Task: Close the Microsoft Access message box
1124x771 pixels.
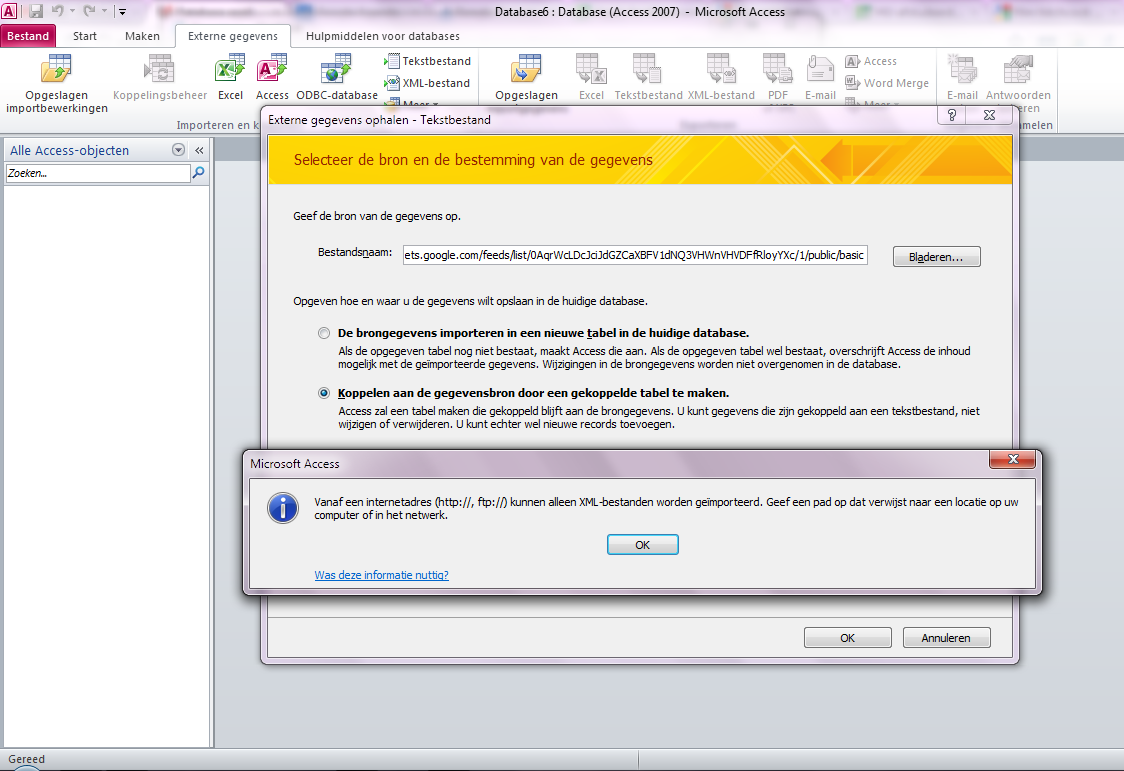Action: [x=1013, y=459]
